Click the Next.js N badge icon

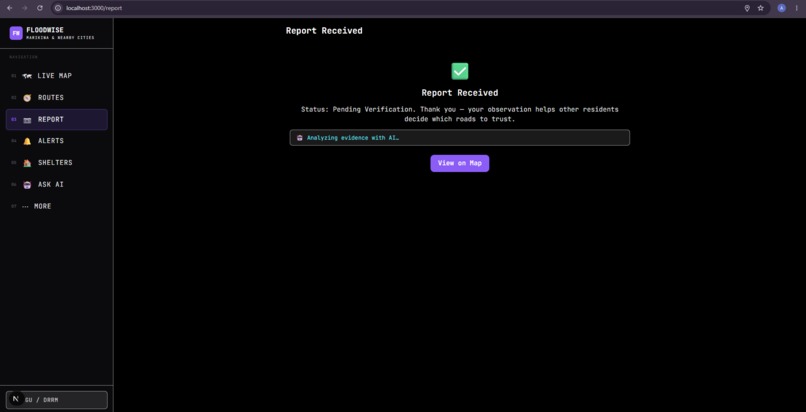tap(15, 399)
